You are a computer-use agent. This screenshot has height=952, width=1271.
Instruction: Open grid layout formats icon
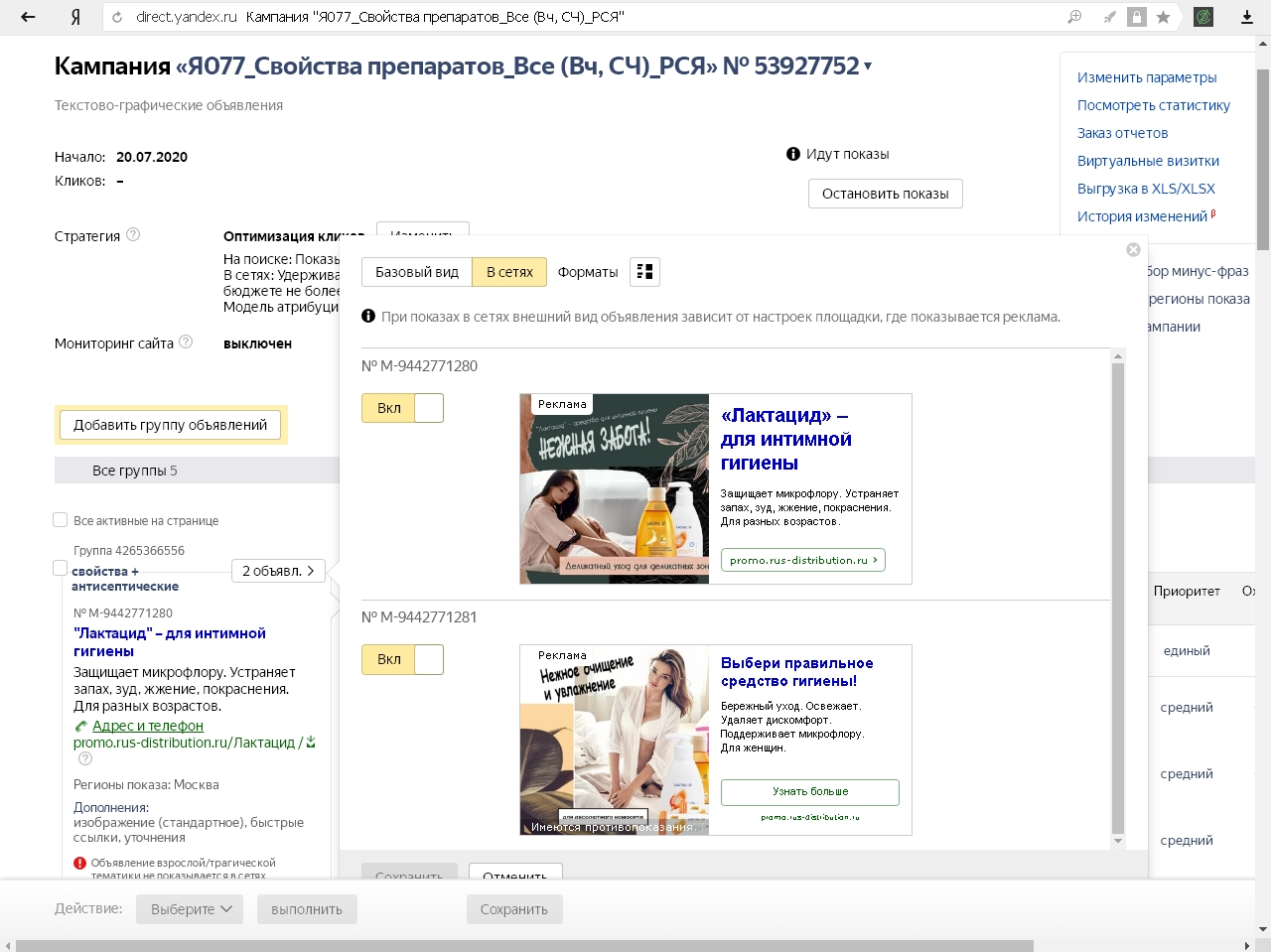[x=644, y=272]
